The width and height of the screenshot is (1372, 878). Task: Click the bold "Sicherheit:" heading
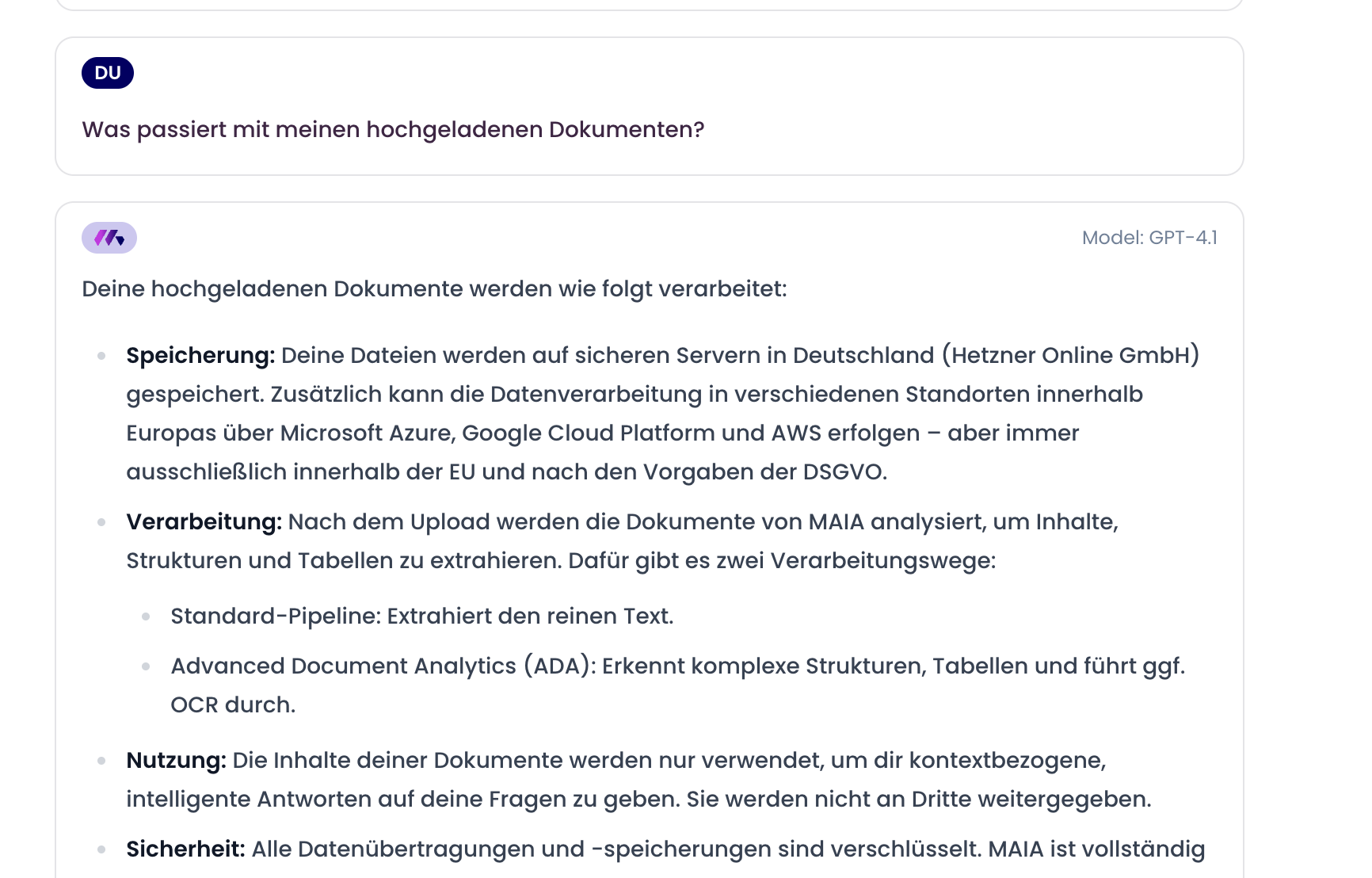point(185,849)
